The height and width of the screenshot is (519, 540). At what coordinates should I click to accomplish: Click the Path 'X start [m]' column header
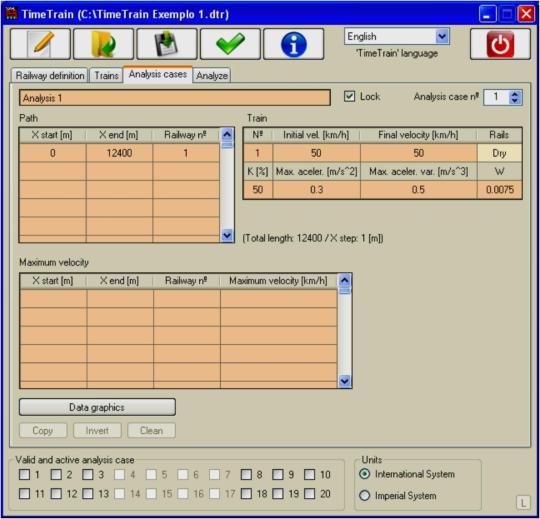click(x=52, y=135)
